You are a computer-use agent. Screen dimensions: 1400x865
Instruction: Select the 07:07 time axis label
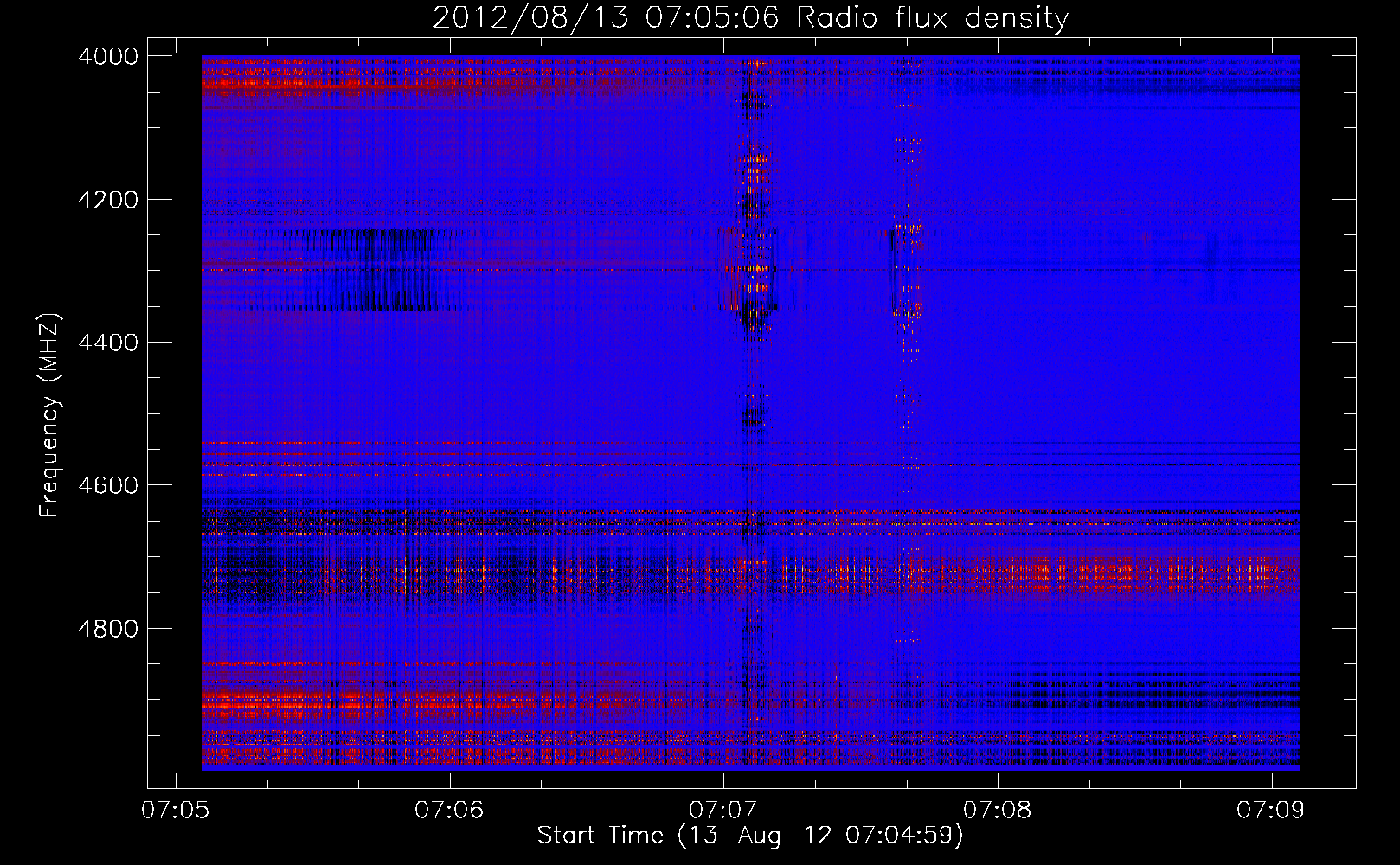[723, 811]
